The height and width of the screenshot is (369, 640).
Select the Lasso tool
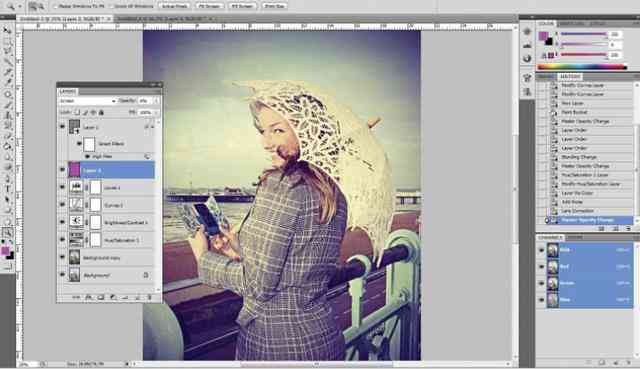(x=7, y=51)
